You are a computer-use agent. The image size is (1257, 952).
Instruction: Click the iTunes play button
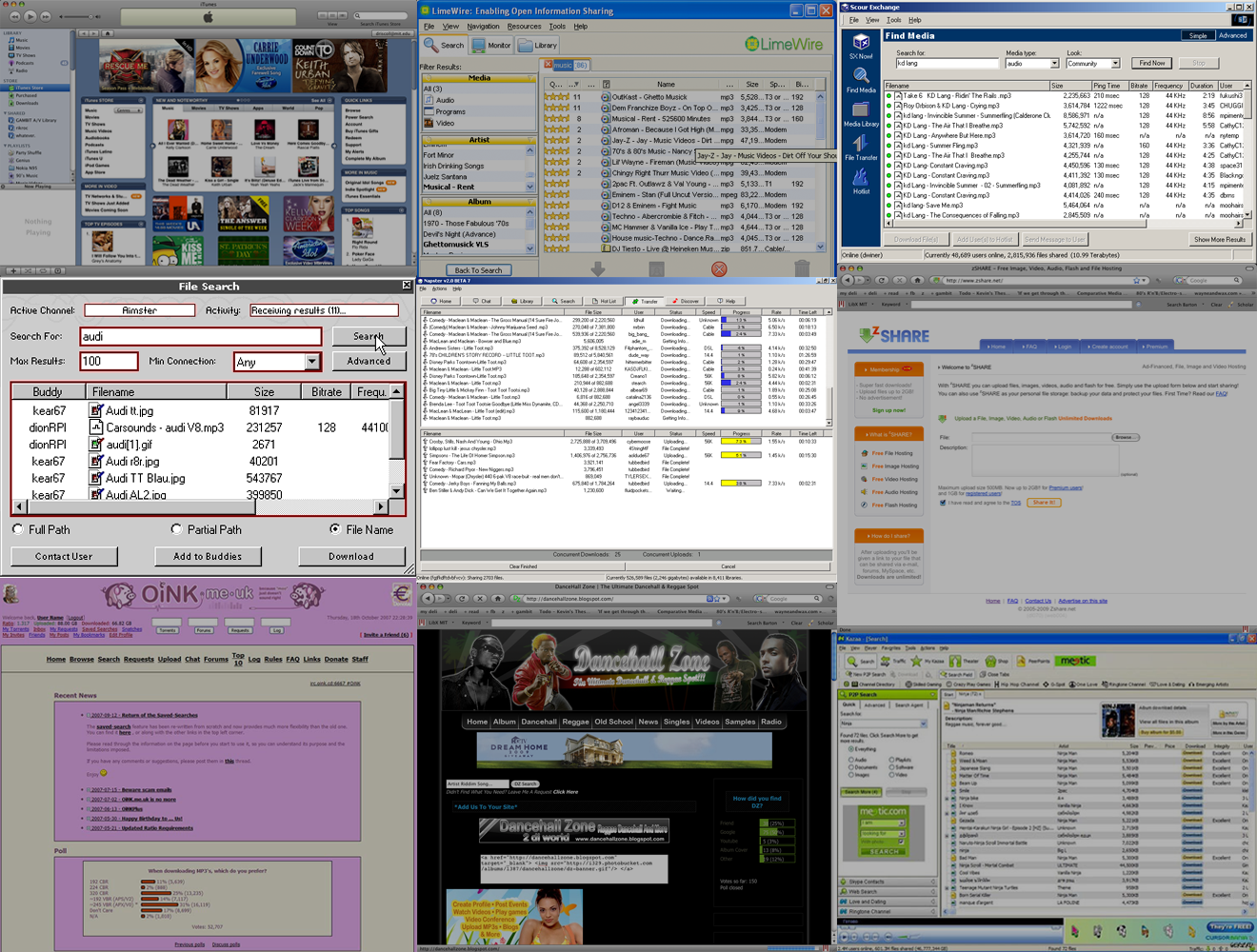[x=31, y=16]
